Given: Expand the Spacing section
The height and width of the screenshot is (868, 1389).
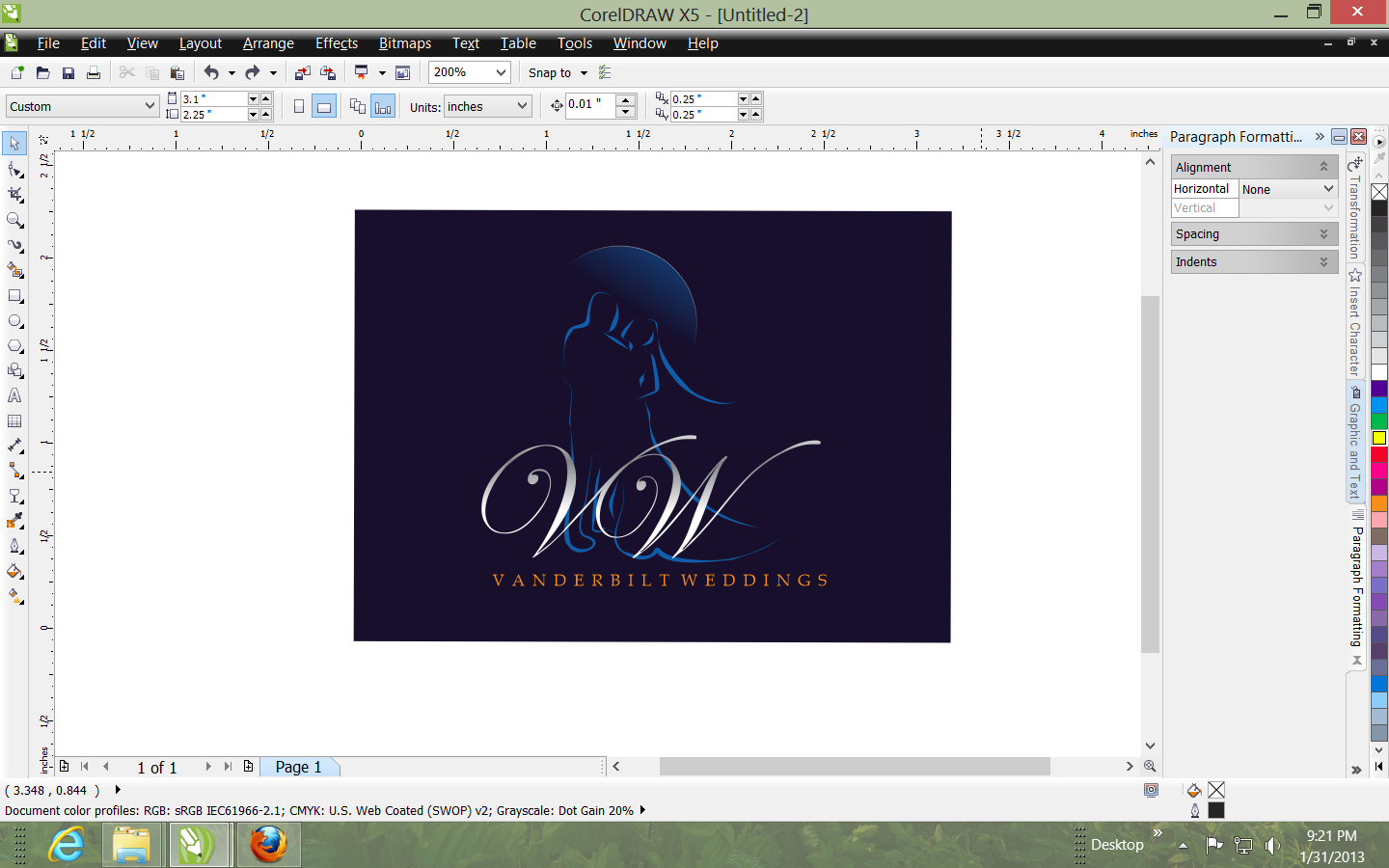Looking at the screenshot, I should [x=1254, y=234].
